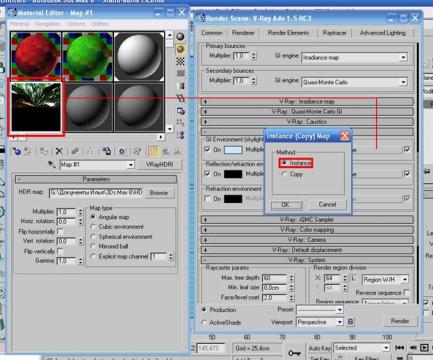Click the Go to Start playback button

click(x=399, y=348)
